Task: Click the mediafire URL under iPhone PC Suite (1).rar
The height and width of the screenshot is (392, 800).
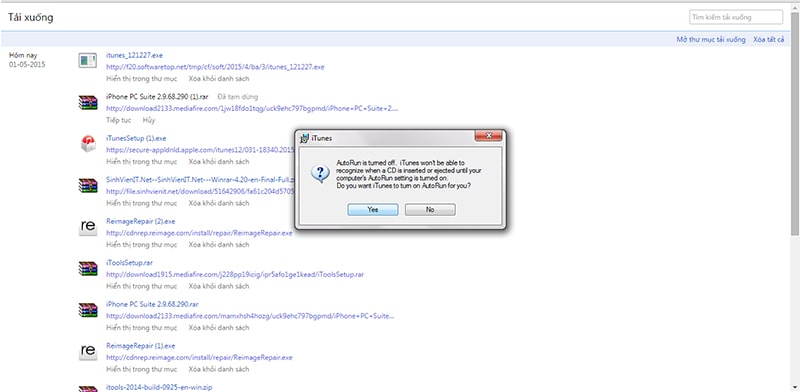Action: [252, 108]
